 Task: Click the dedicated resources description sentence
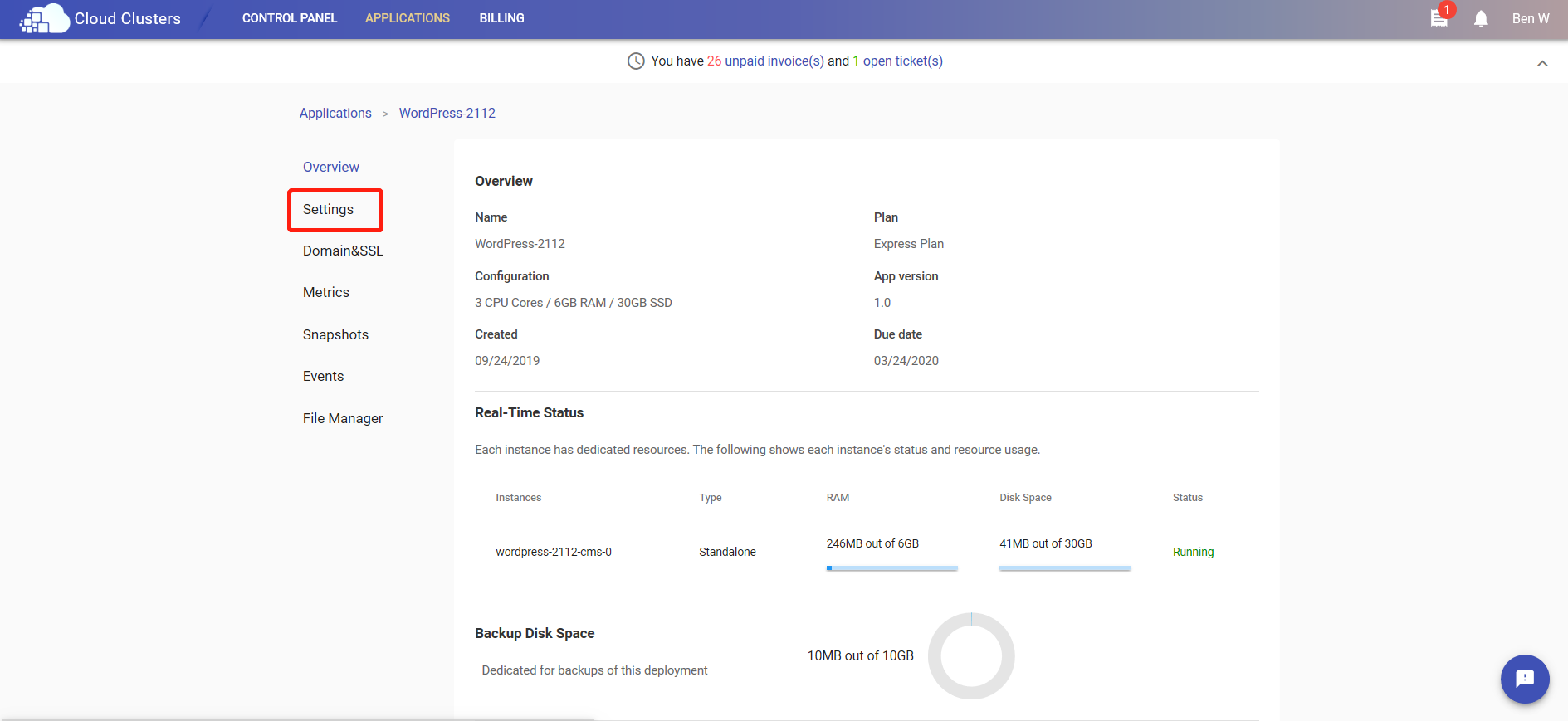pyautogui.click(x=757, y=450)
